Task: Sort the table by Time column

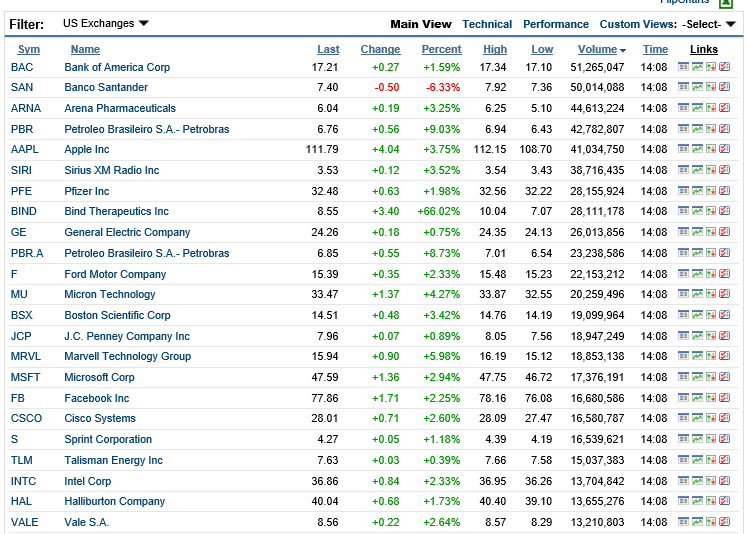Action: click(x=655, y=49)
